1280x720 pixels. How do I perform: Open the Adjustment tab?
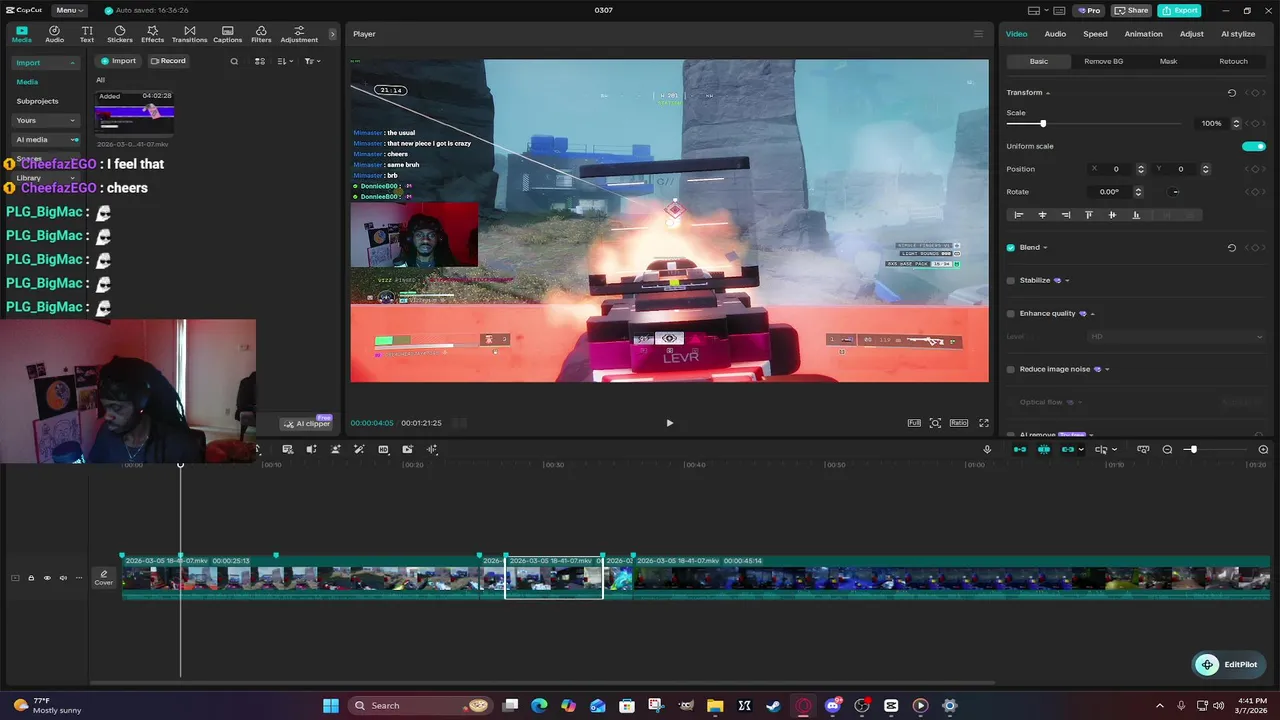(299, 34)
